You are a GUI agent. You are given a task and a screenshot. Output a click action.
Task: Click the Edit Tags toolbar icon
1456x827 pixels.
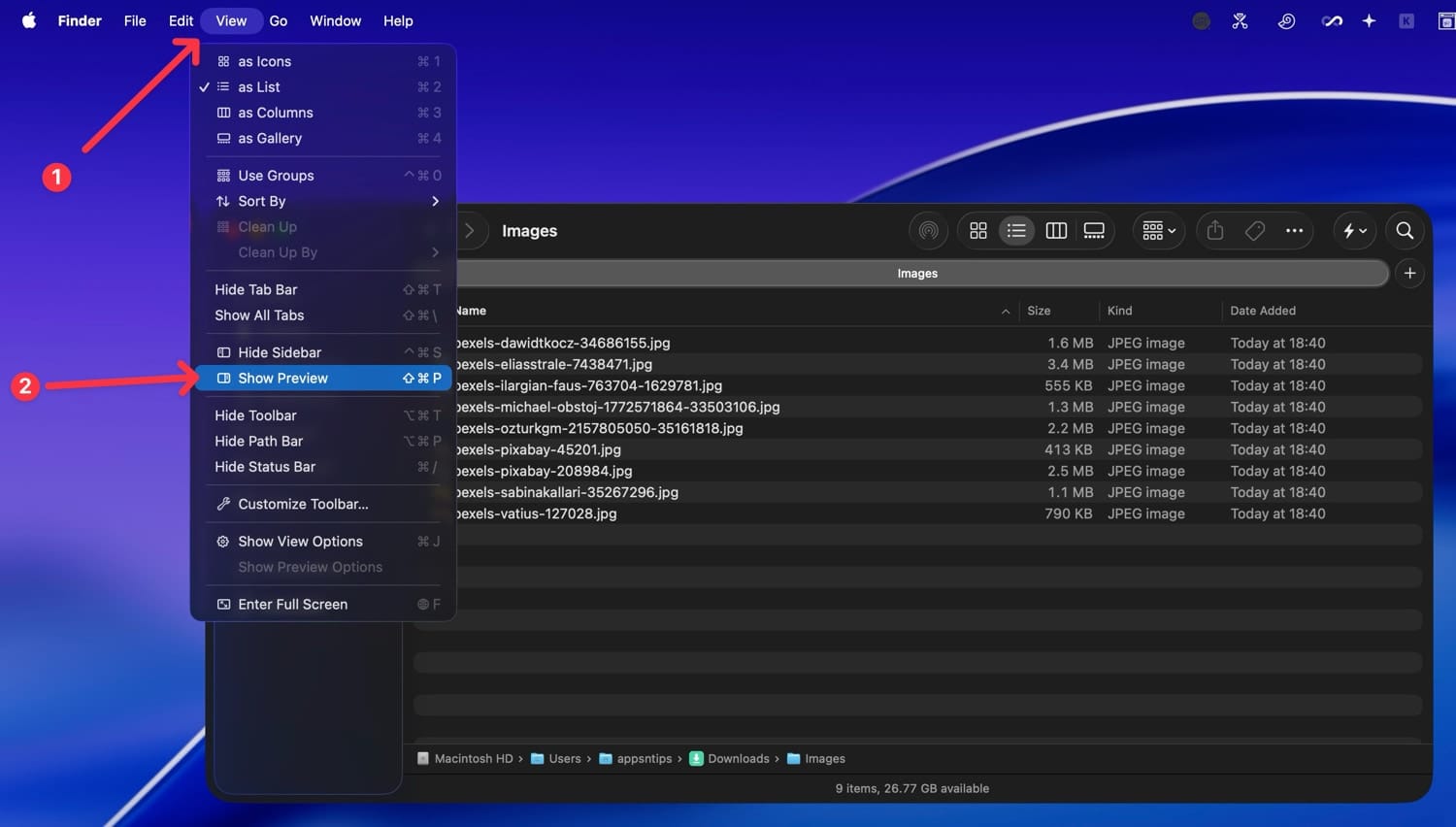pos(1255,231)
